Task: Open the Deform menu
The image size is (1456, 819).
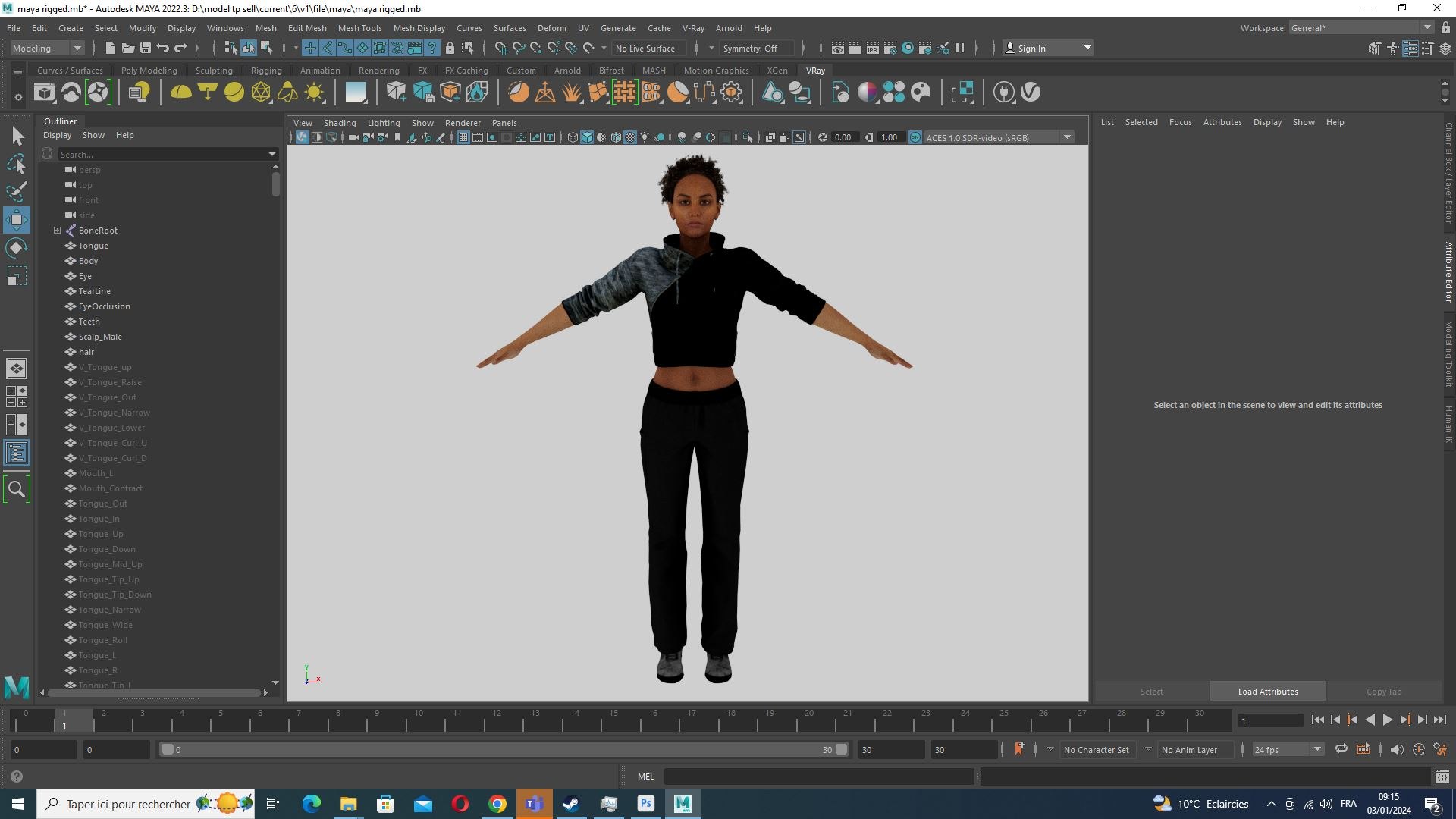Action: click(x=551, y=28)
